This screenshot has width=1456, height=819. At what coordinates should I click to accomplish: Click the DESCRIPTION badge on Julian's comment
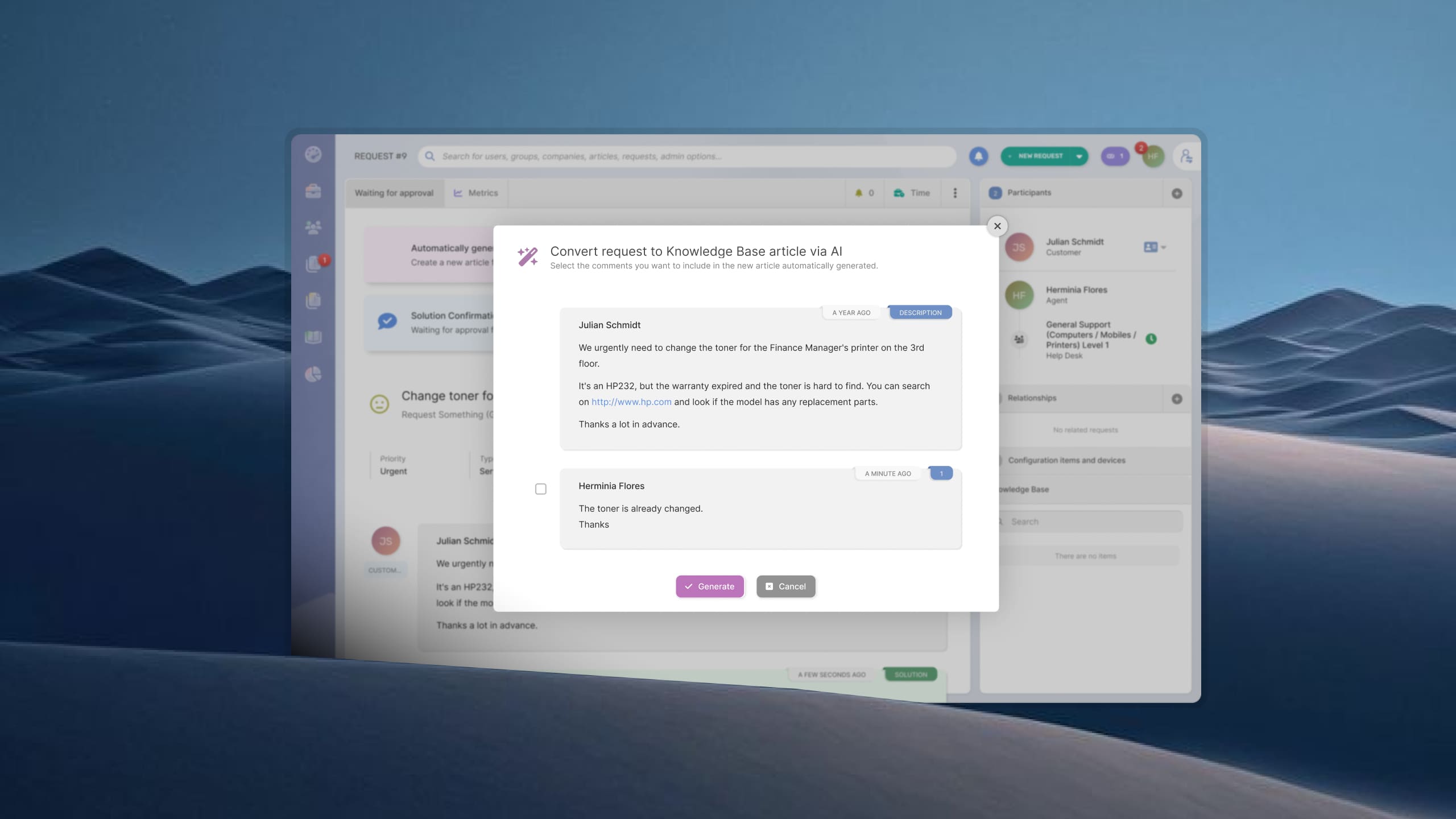click(x=920, y=312)
